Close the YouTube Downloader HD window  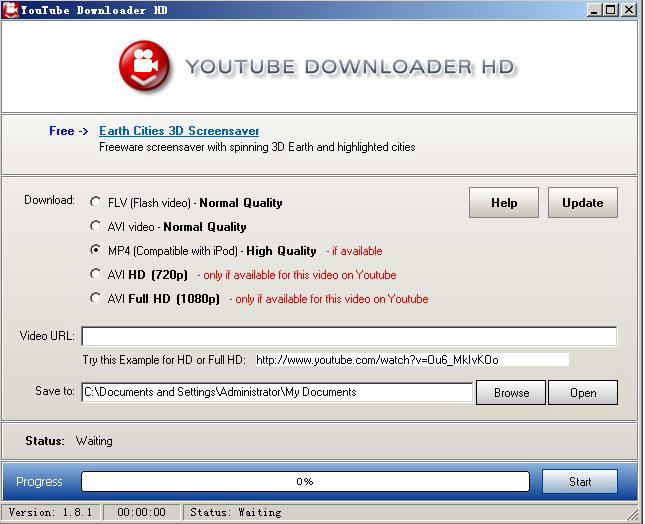coord(629,9)
